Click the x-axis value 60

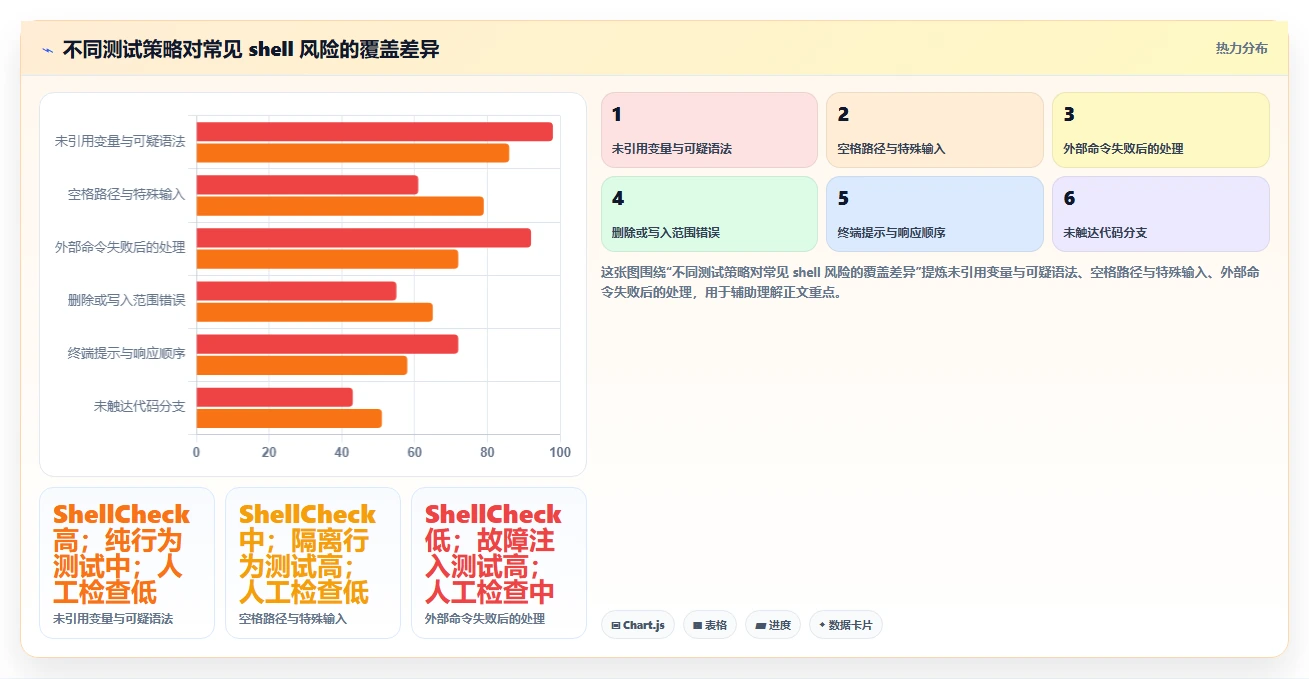click(415, 452)
